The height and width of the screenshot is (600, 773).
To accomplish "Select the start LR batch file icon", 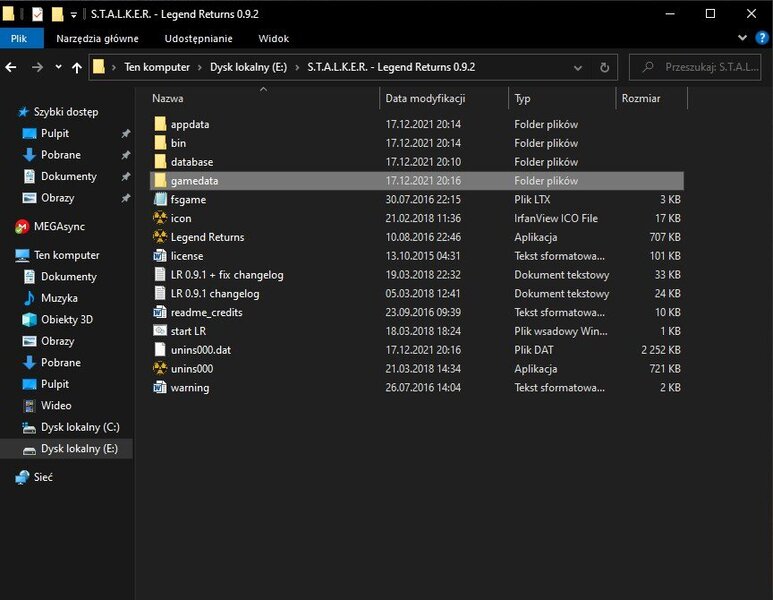I will point(160,331).
